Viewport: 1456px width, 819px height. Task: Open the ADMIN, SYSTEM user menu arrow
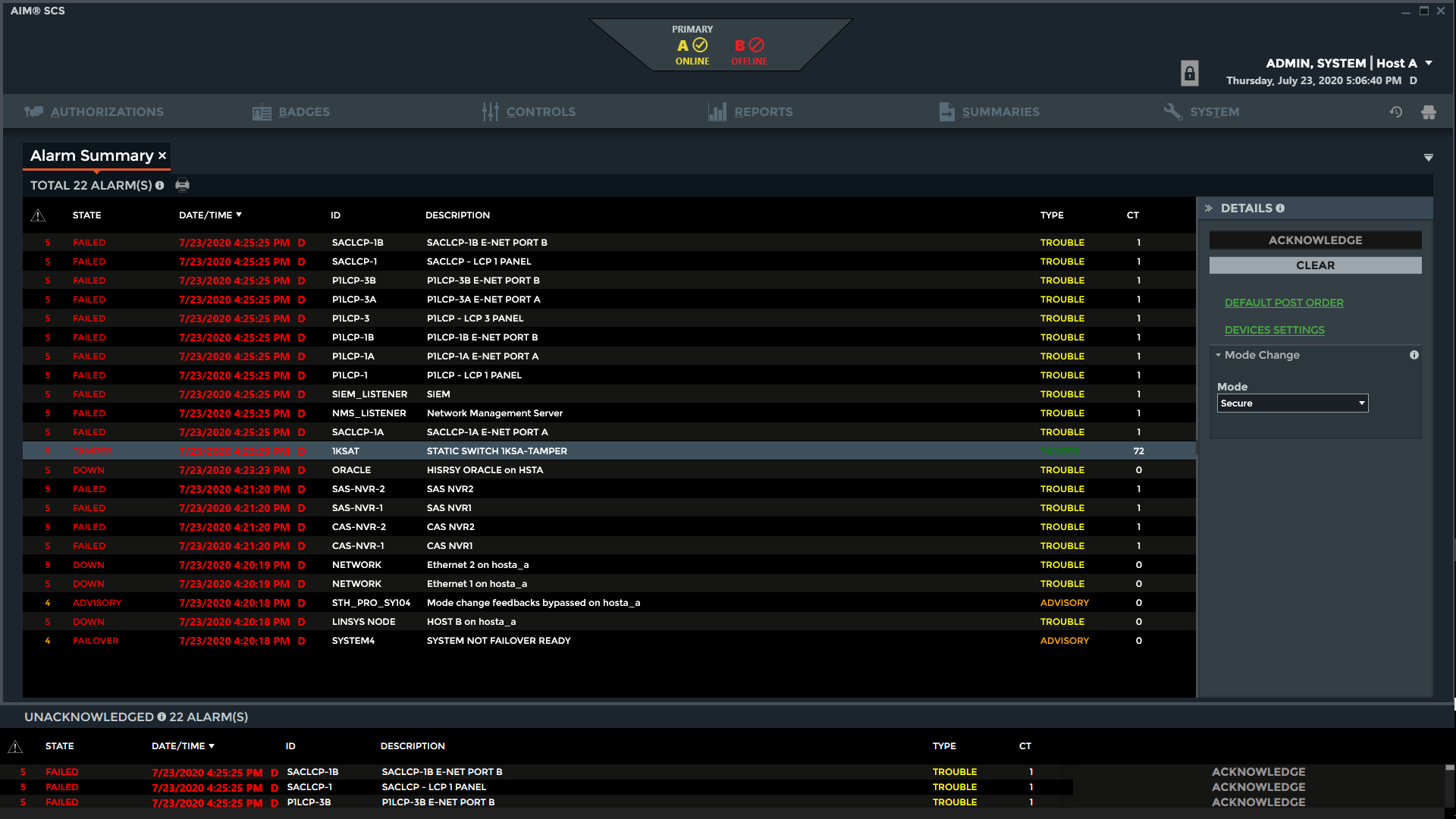tap(1429, 64)
